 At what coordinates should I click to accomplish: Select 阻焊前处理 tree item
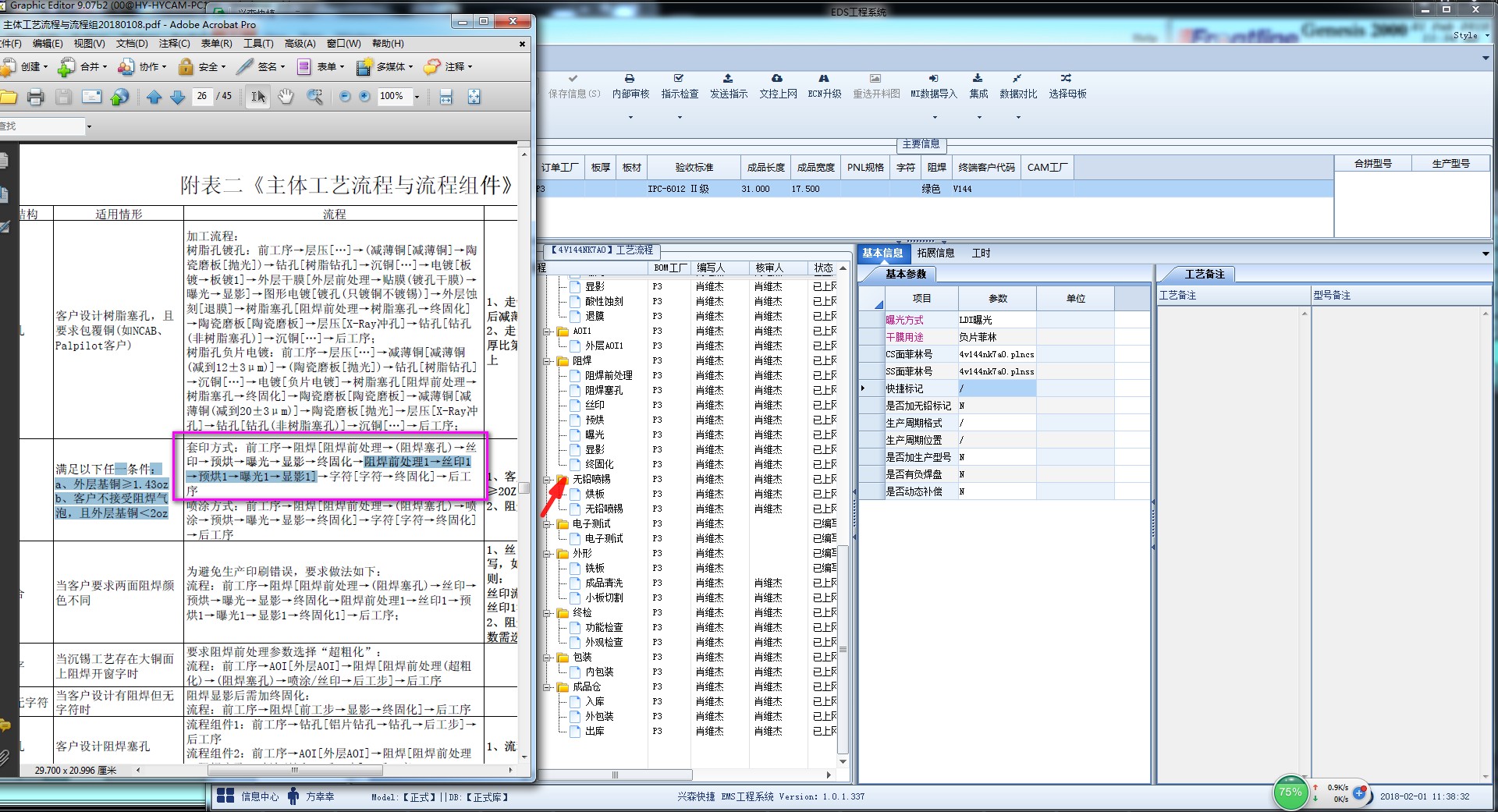(609, 376)
